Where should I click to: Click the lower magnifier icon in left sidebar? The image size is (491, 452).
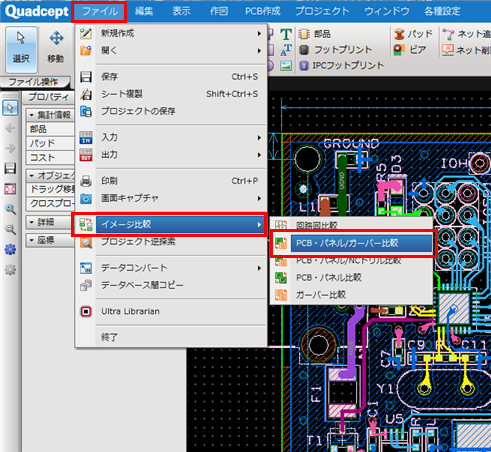point(10,229)
